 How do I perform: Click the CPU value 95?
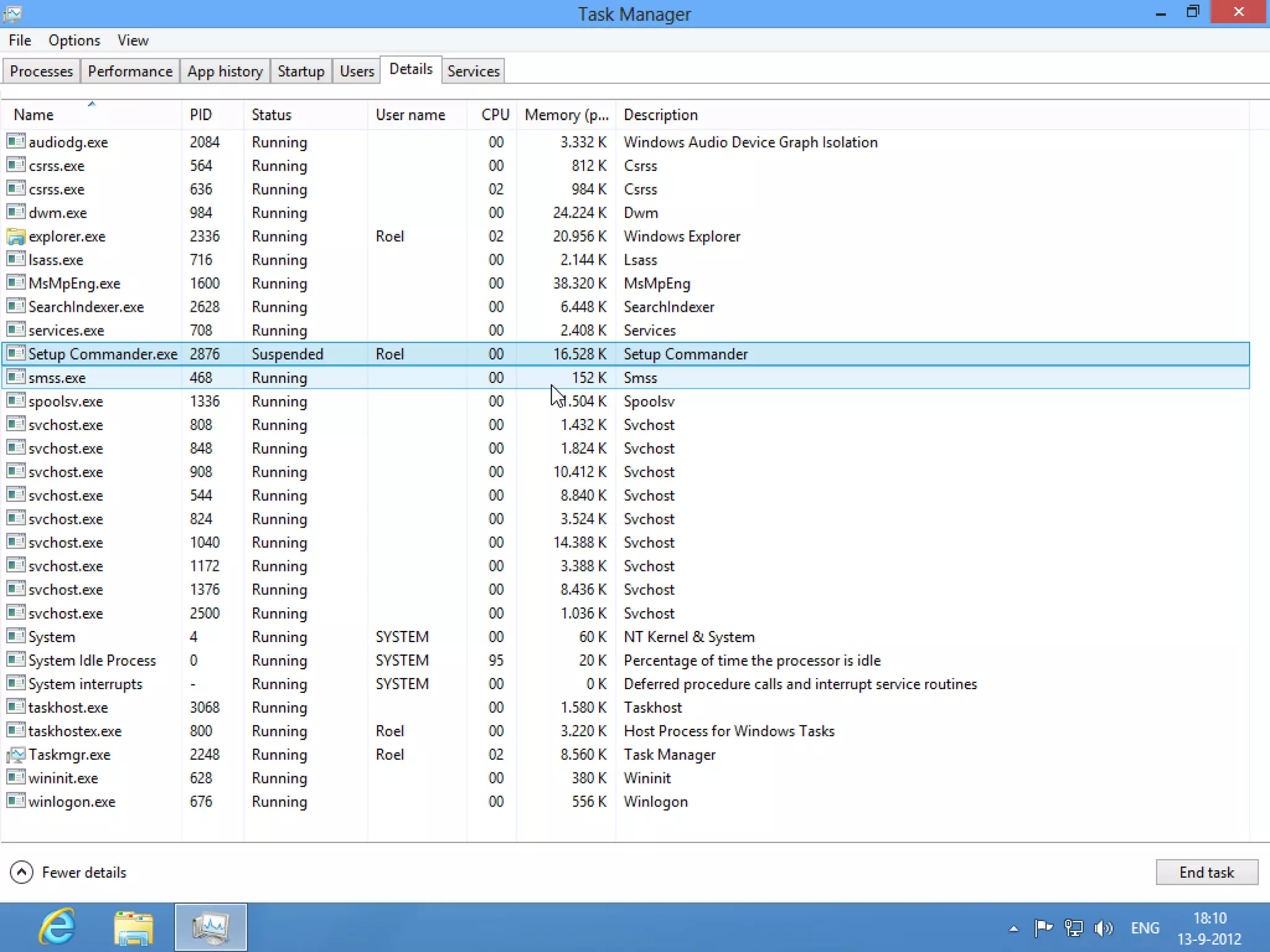(x=495, y=660)
